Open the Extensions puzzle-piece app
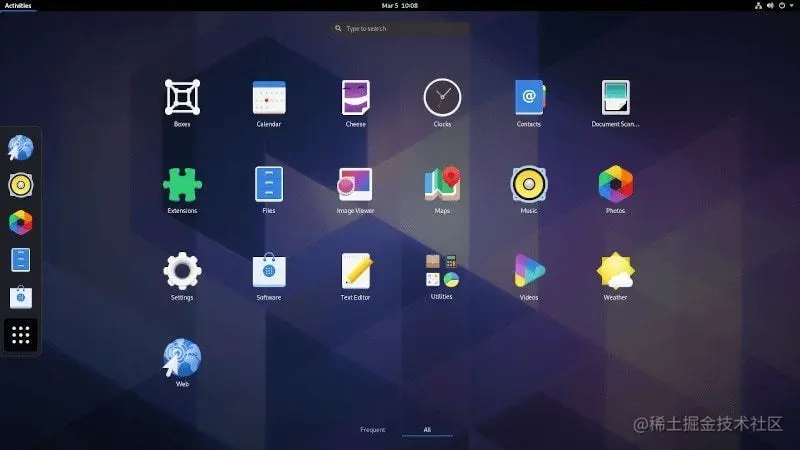The width and height of the screenshot is (800, 450). [182, 185]
